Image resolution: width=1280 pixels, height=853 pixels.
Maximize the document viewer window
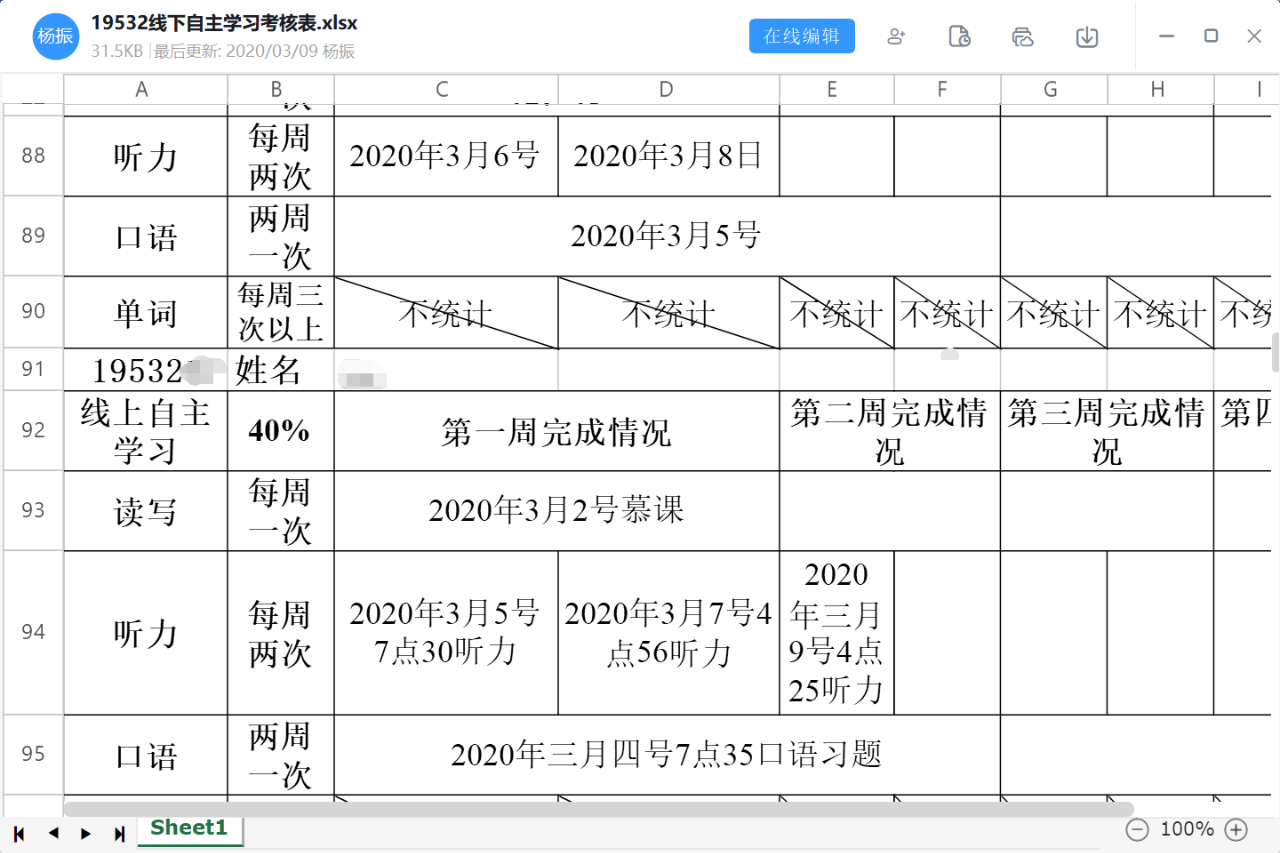coord(1210,36)
